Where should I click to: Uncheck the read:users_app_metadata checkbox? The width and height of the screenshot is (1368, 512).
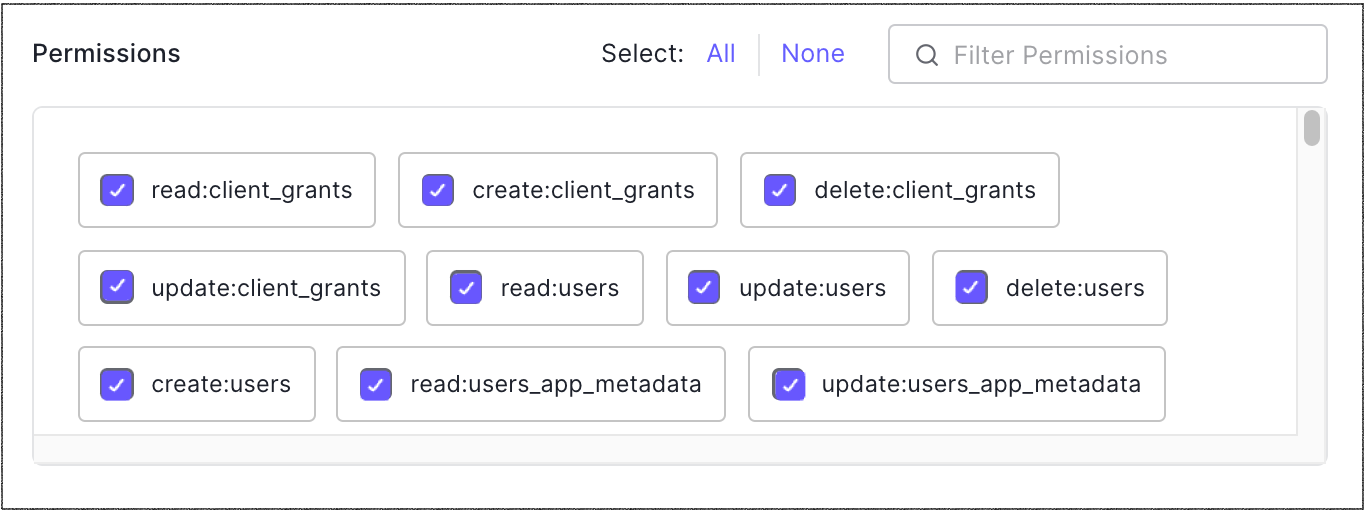[x=376, y=384]
